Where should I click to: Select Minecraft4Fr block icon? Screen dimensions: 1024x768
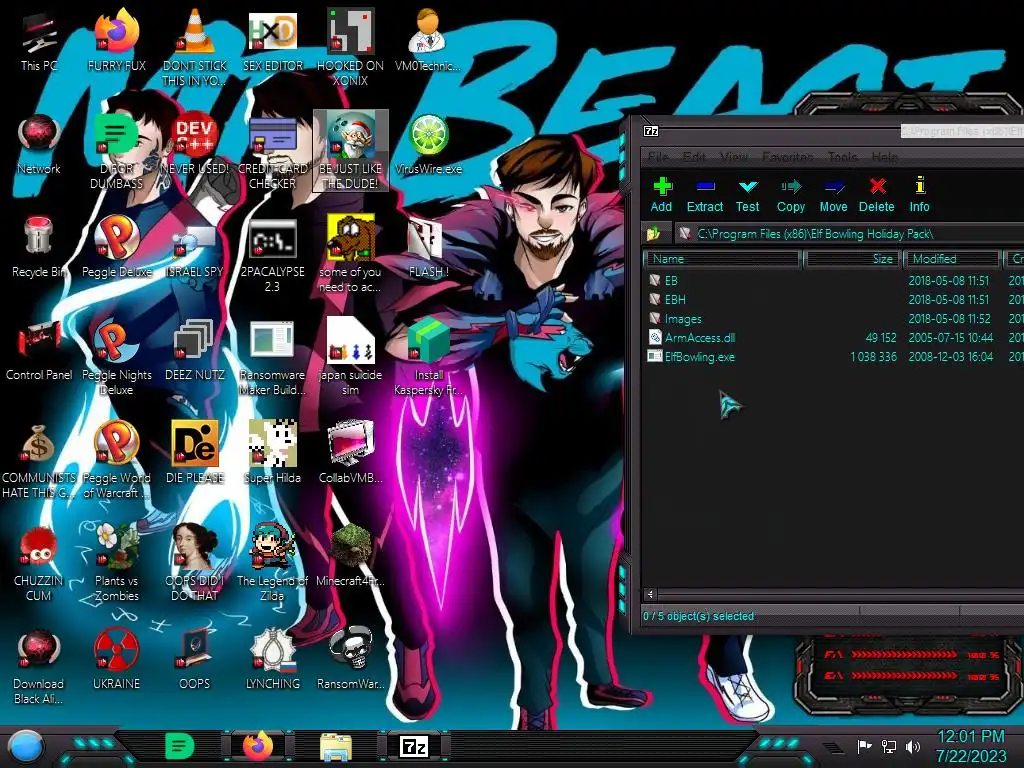tap(351, 554)
